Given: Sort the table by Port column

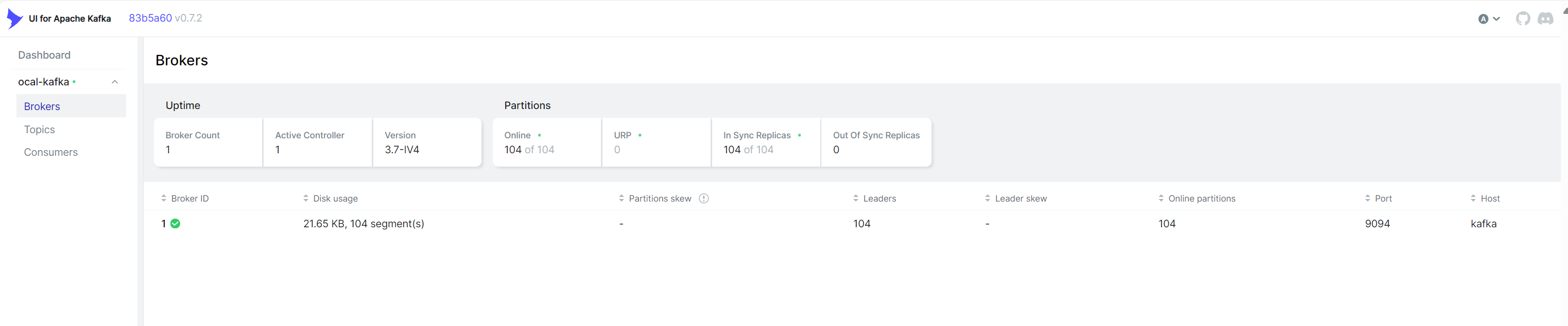Looking at the screenshot, I should pos(1382,198).
